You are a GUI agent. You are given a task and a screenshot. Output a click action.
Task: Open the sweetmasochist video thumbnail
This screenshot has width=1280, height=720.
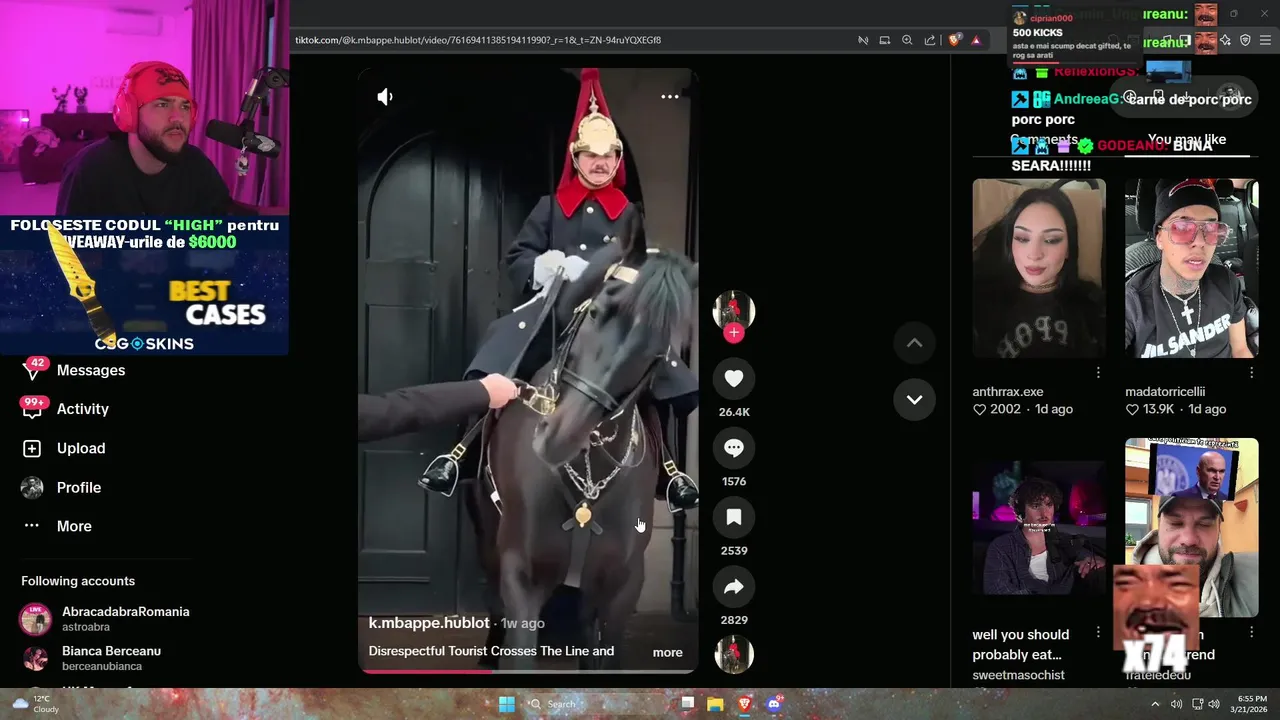pos(1039,528)
